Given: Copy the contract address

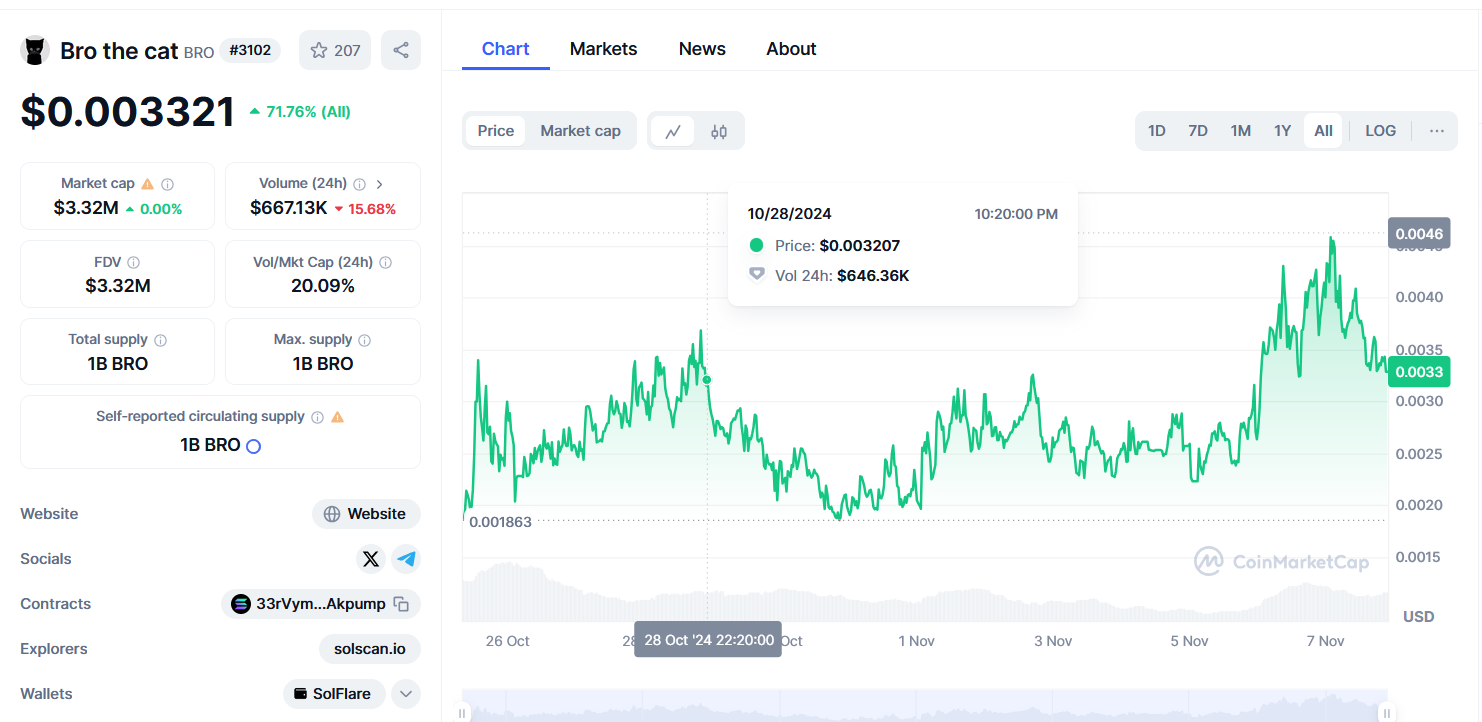Looking at the screenshot, I should coord(401,604).
